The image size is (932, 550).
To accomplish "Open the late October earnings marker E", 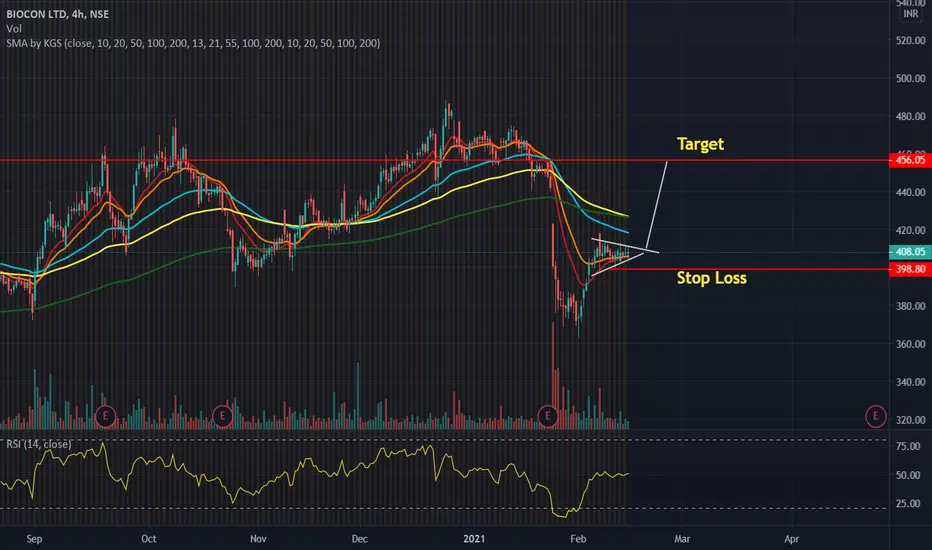I will coord(222,416).
